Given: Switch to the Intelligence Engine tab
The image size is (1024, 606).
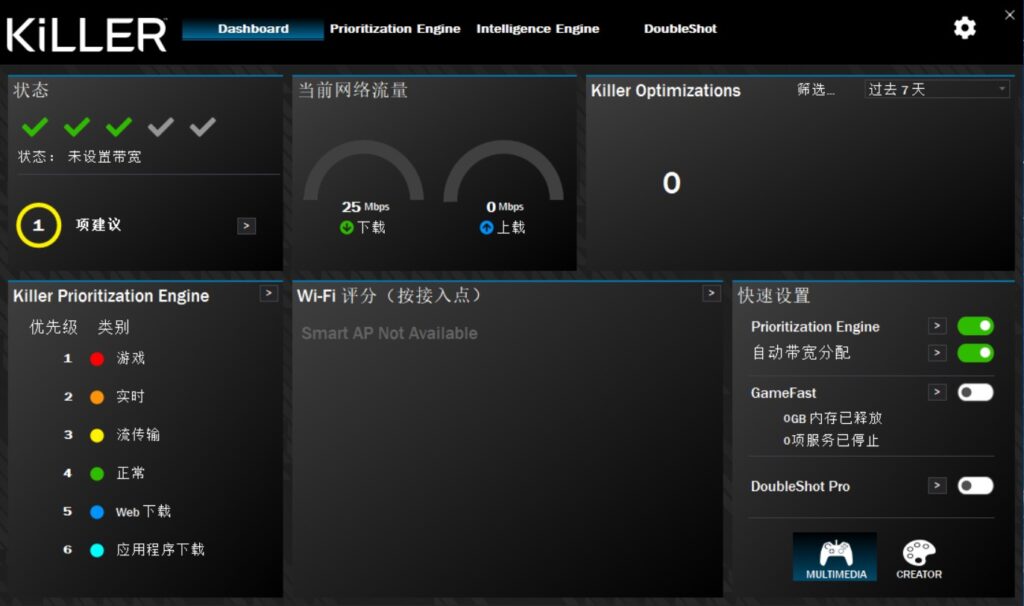Looking at the screenshot, I should [x=538, y=29].
